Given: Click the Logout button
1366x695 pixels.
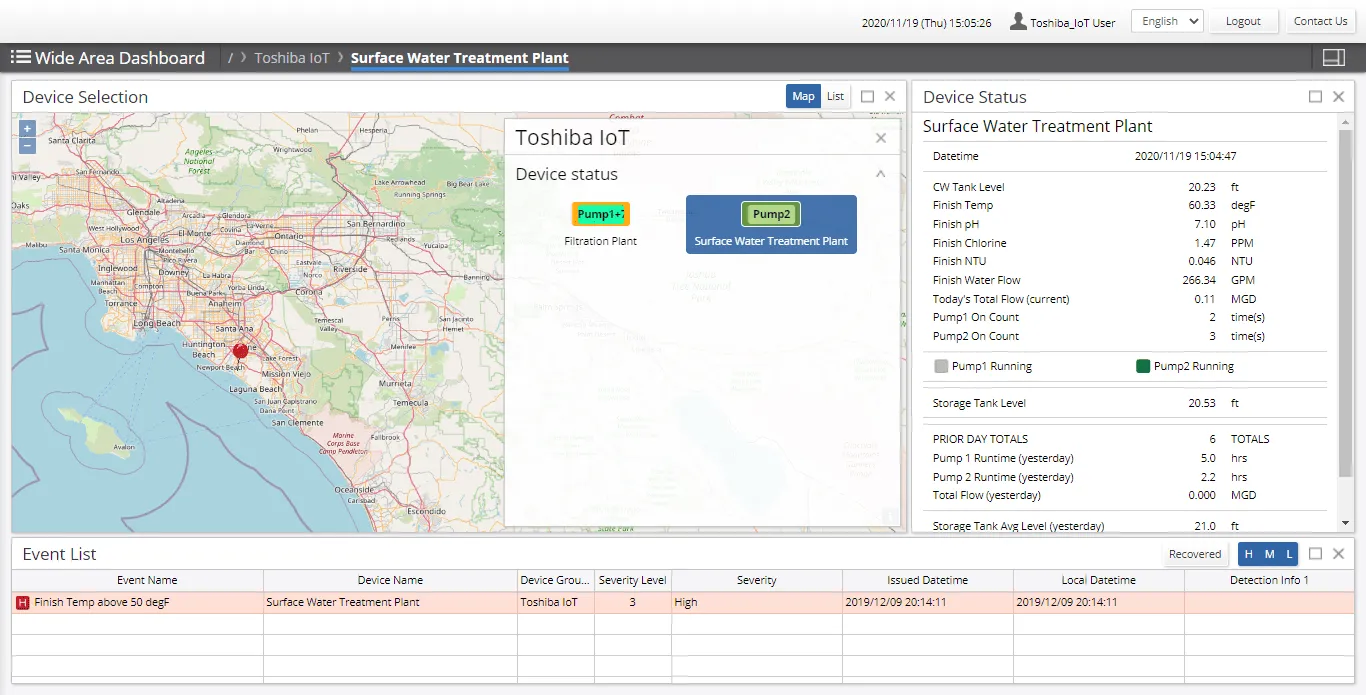Looking at the screenshot, I should point(1243,21).
